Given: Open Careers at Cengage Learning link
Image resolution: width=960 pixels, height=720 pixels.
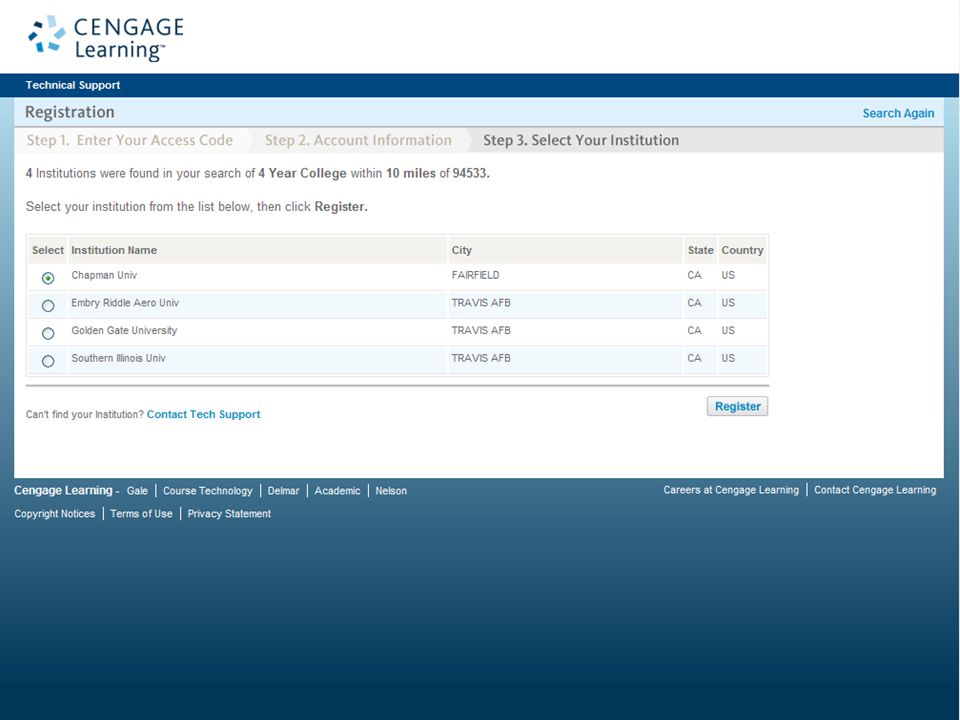Looking at the screenshot, I should (731, 490).
